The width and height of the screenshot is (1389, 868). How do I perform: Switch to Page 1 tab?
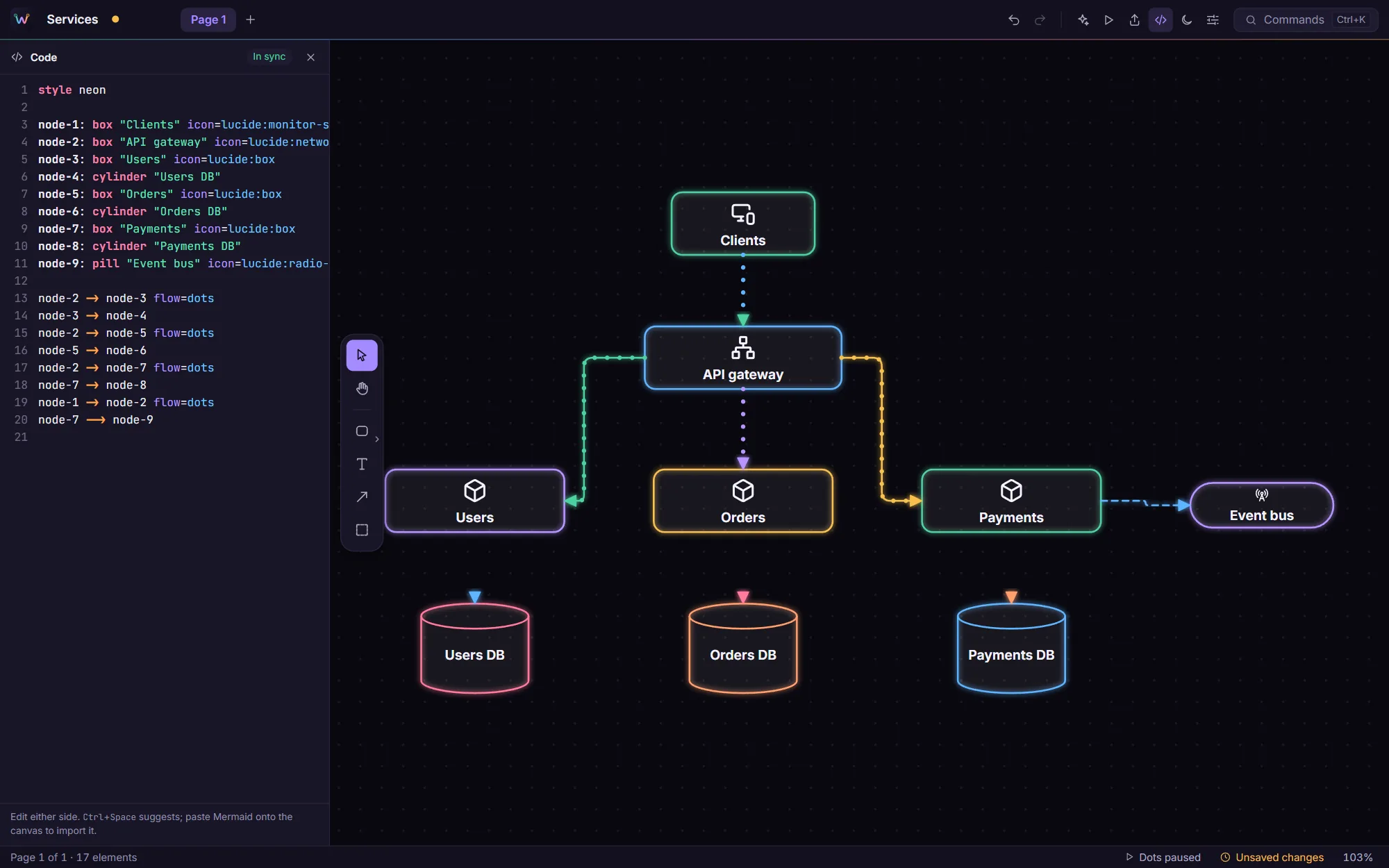point(208,20)
